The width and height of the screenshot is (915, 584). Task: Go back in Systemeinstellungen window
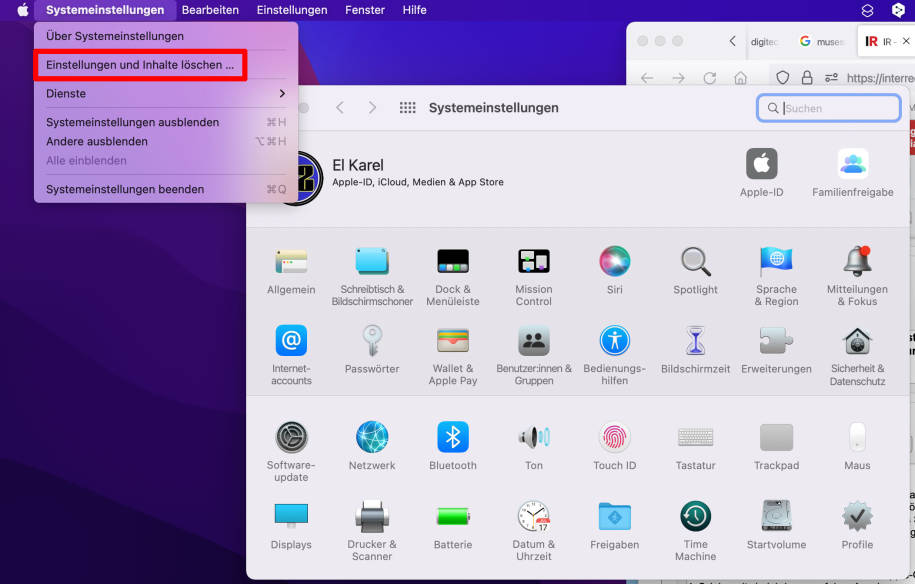click(x=340, y=108)
